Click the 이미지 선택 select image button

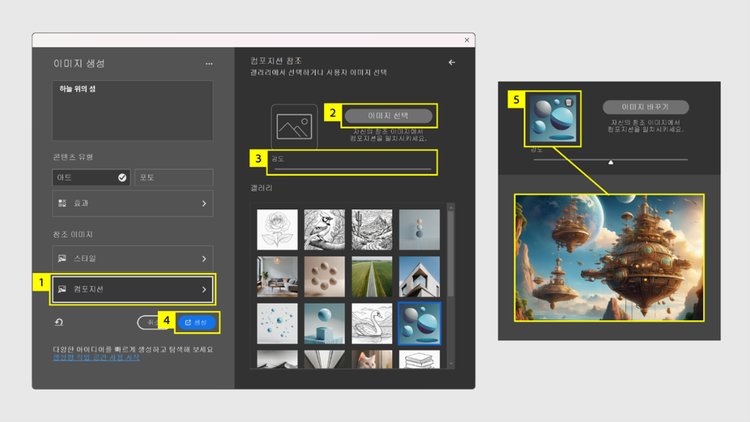point(388,116)
